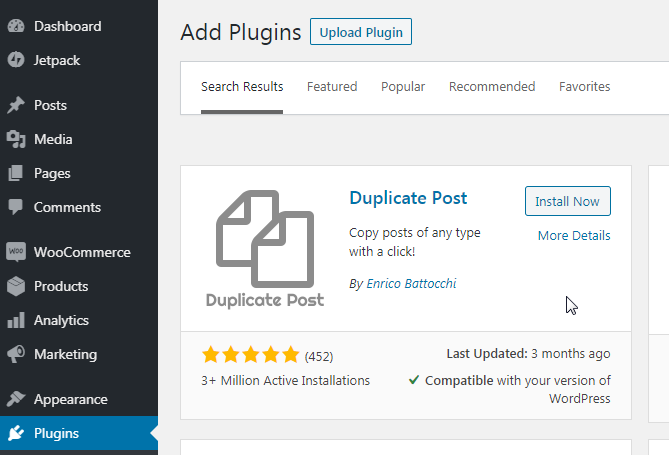This screenshot has width=669, height=455.
Task: Click the Media library icon
Action: pyautogui.click(x=15, y=139)
